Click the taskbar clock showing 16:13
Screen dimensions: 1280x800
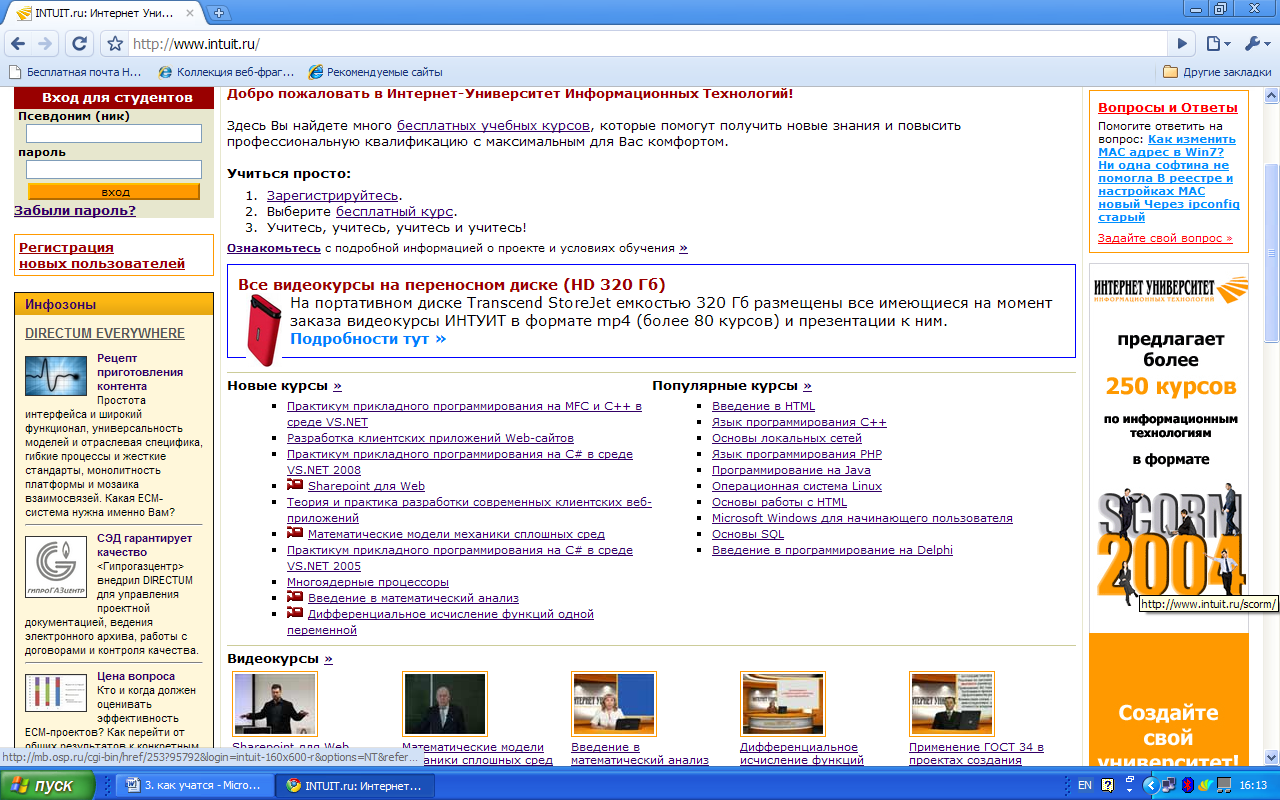[x=1253, y=785]
